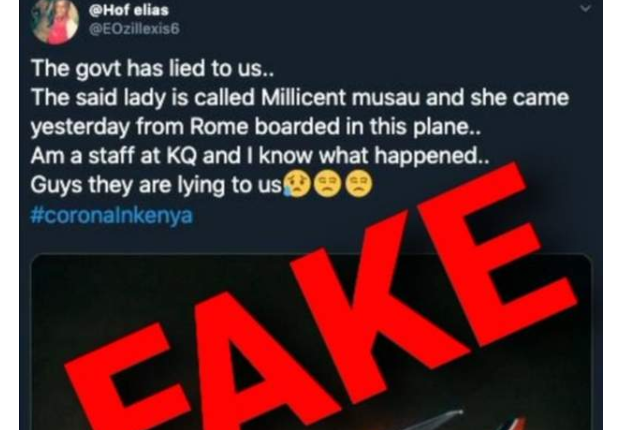Screen dimensions: 628x430
Task: Click the last disappointed face emoji
Action: click(358, 185)
